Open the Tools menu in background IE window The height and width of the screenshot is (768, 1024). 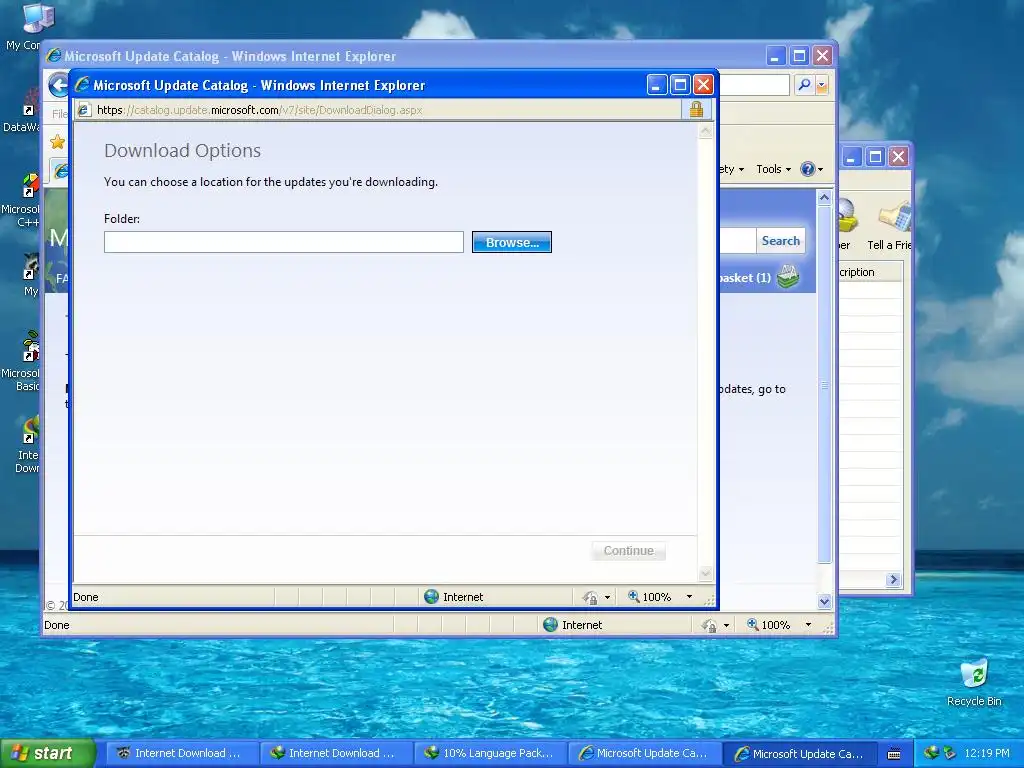tap(773, 169)
